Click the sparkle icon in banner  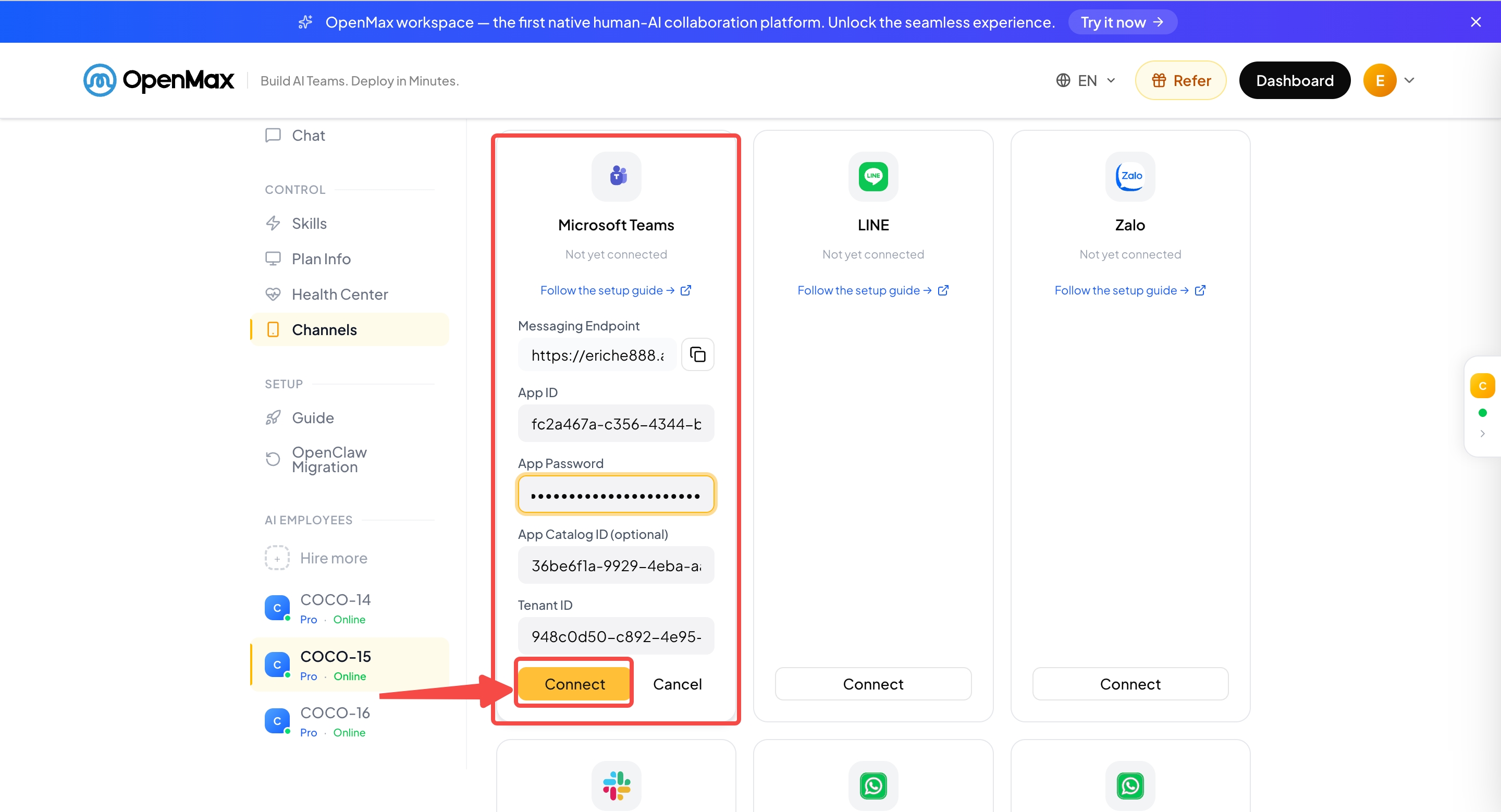pos(305,22)
